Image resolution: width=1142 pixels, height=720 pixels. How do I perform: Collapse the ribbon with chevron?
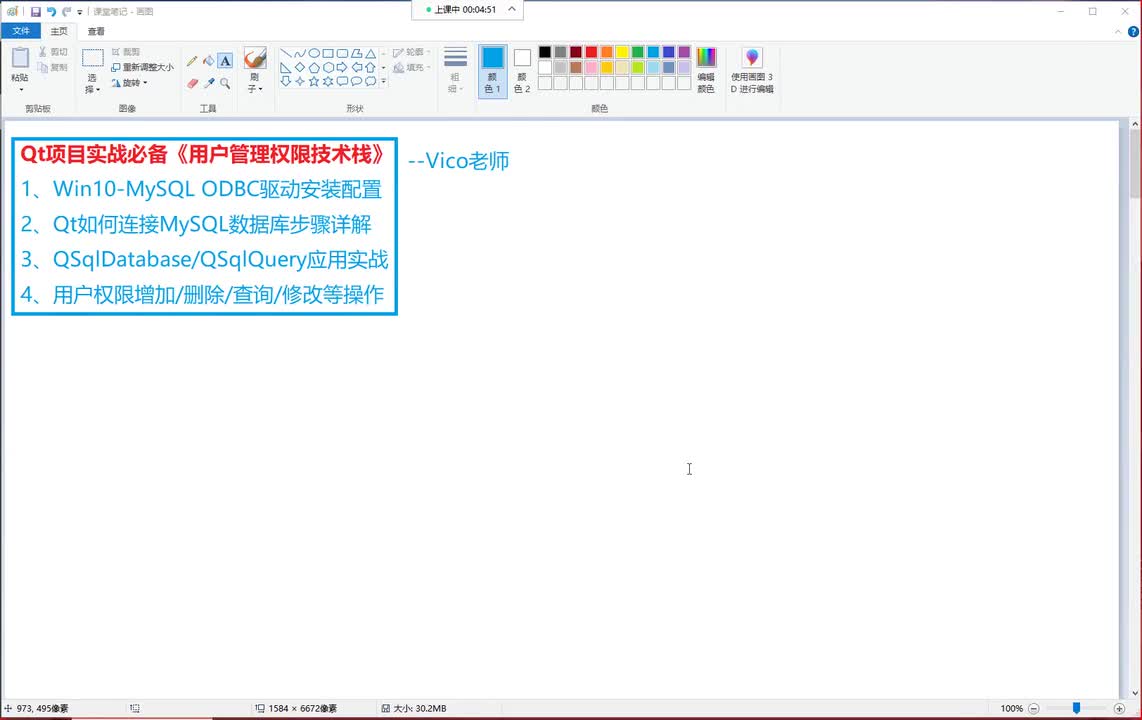click(1118, 31)
